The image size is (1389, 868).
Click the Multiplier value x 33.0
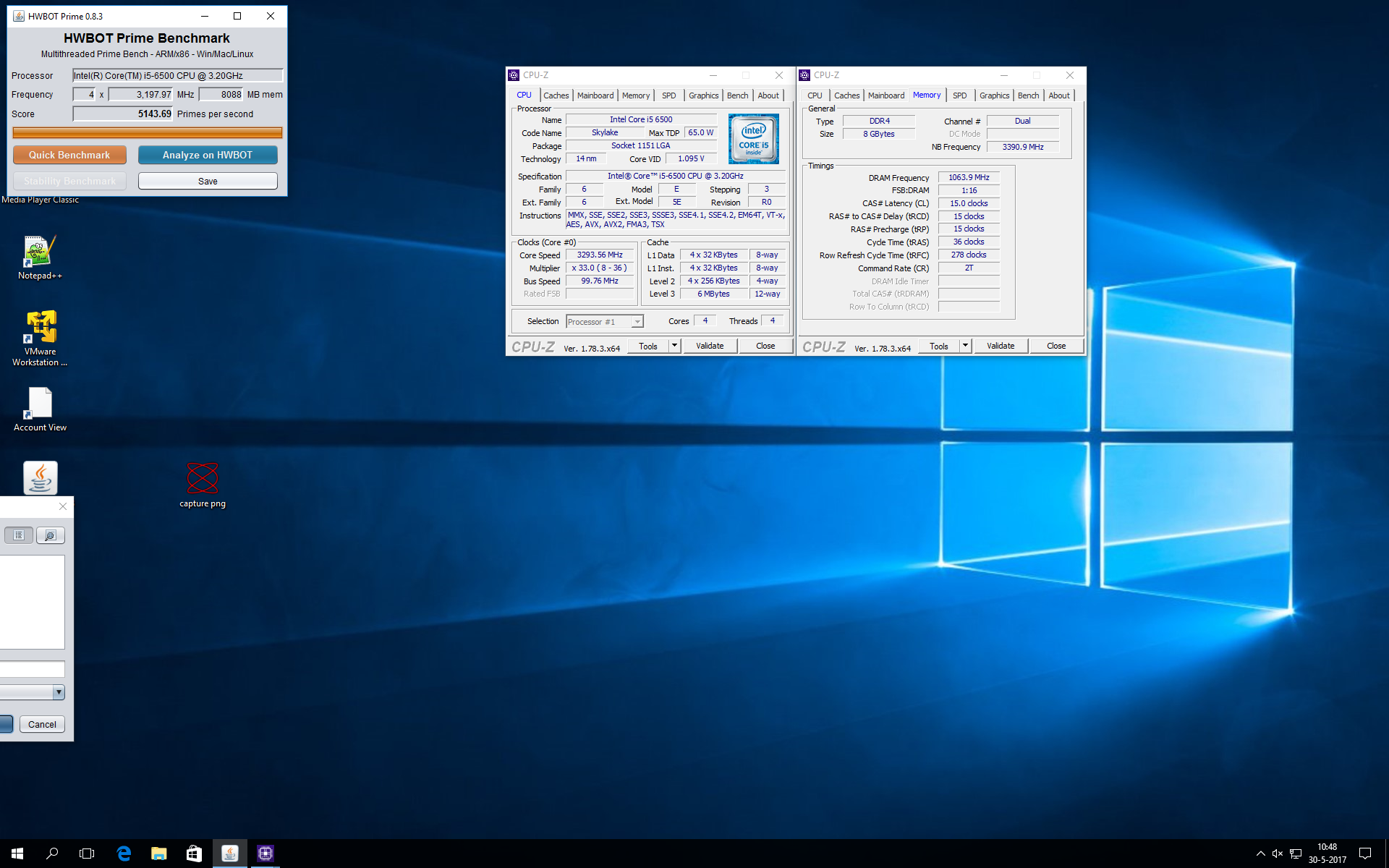pyautogui.click(x=600, y=268)
